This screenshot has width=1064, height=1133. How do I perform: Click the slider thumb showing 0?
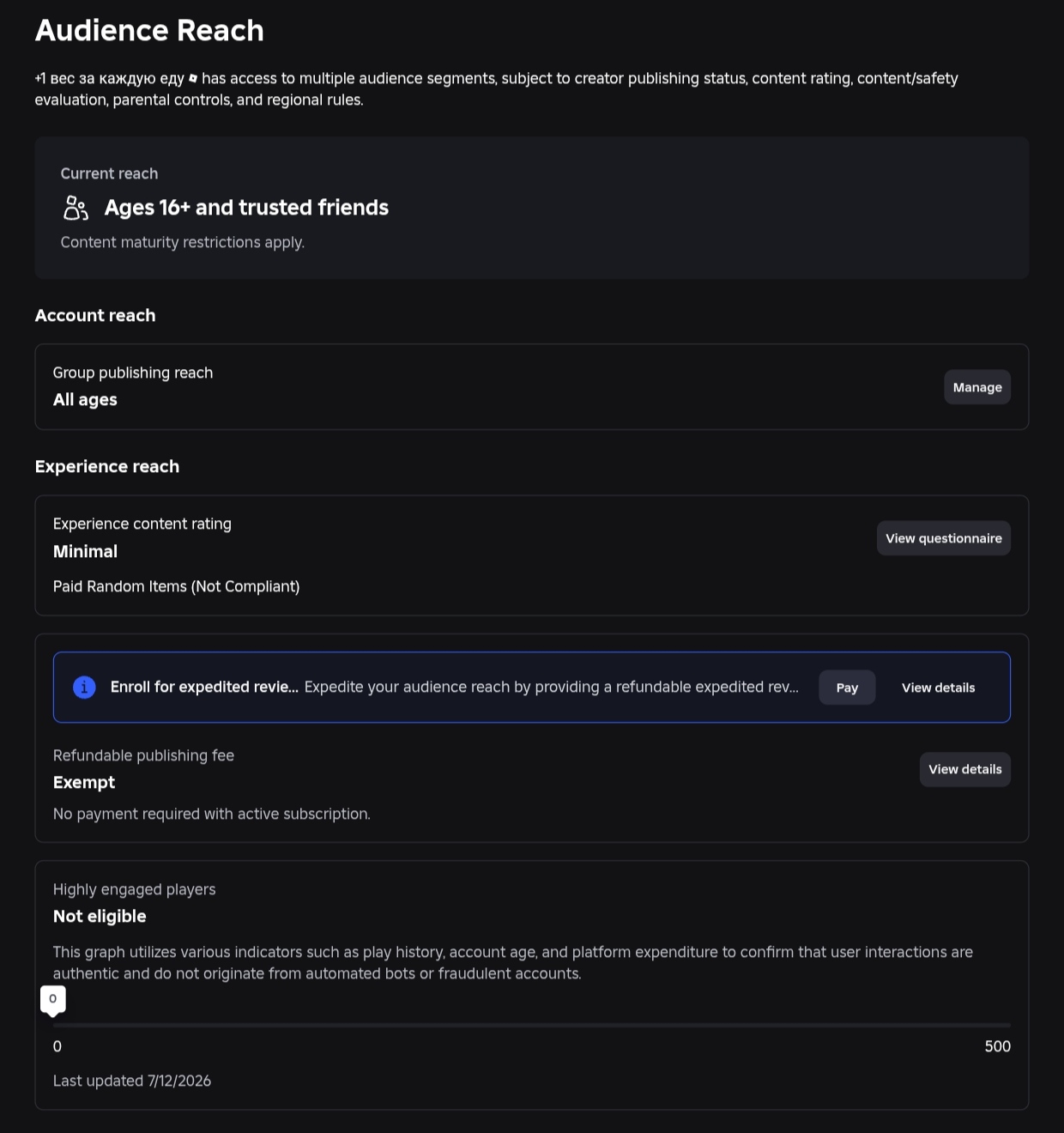coord(53,1000)
